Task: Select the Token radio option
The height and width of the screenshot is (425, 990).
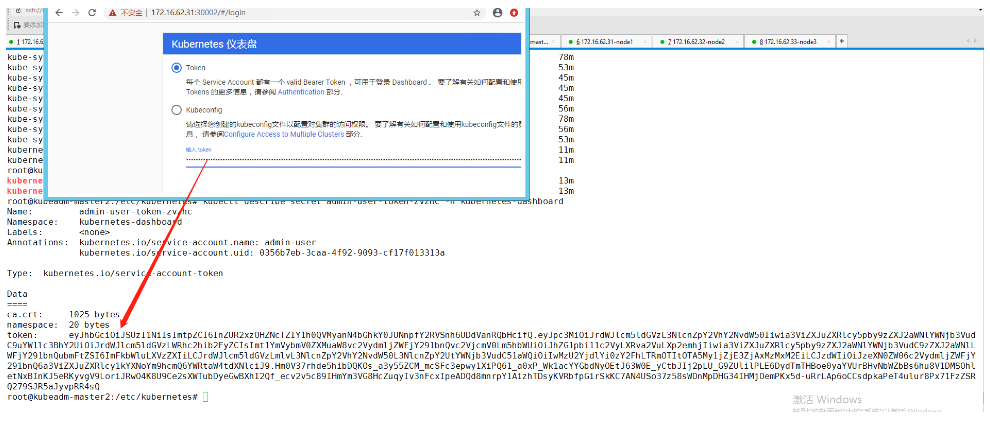Action: click(x=177, y=68)
